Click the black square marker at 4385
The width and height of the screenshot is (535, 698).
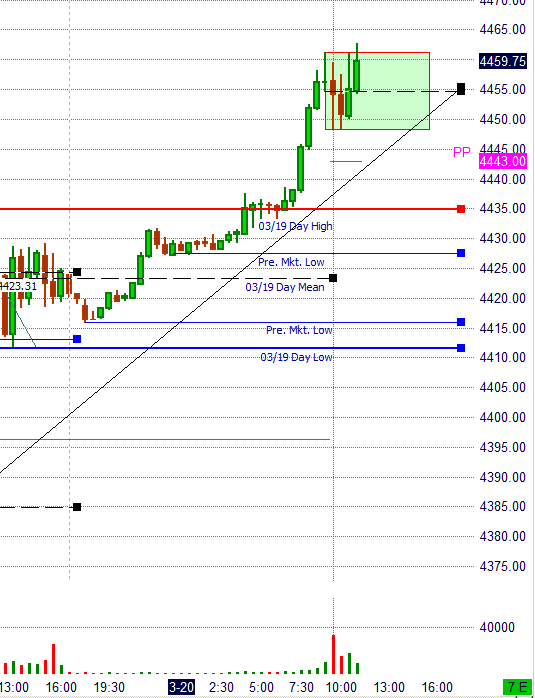coord(77,507)
